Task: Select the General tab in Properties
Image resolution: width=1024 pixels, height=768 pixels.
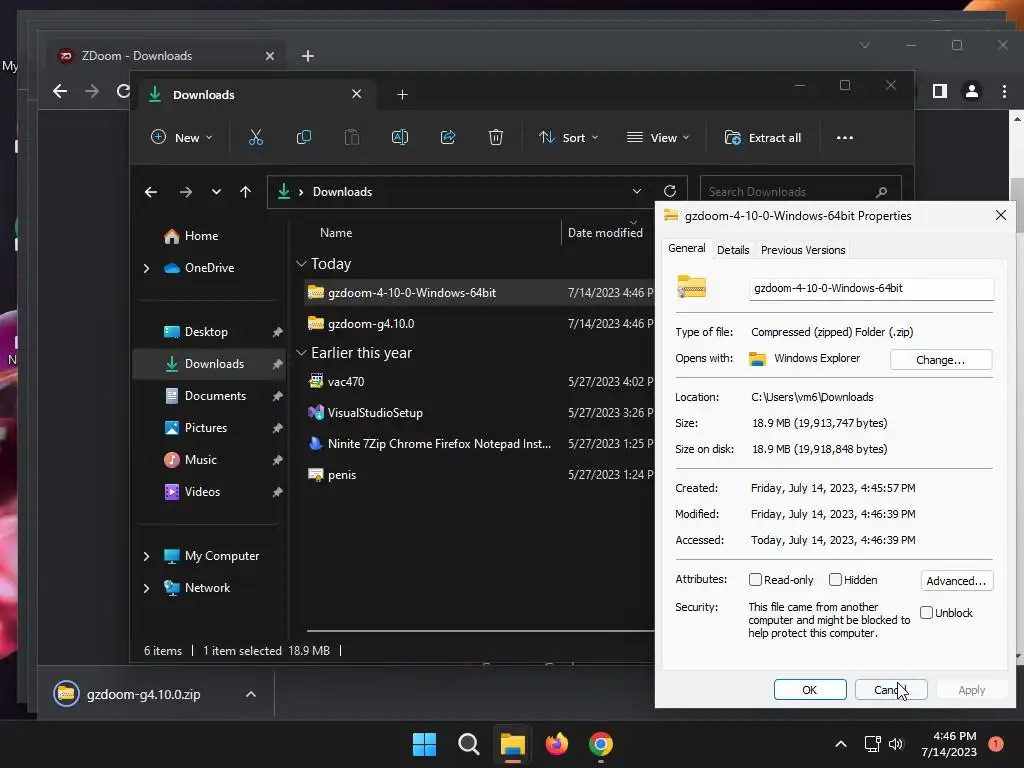Action: pos(686,248)
